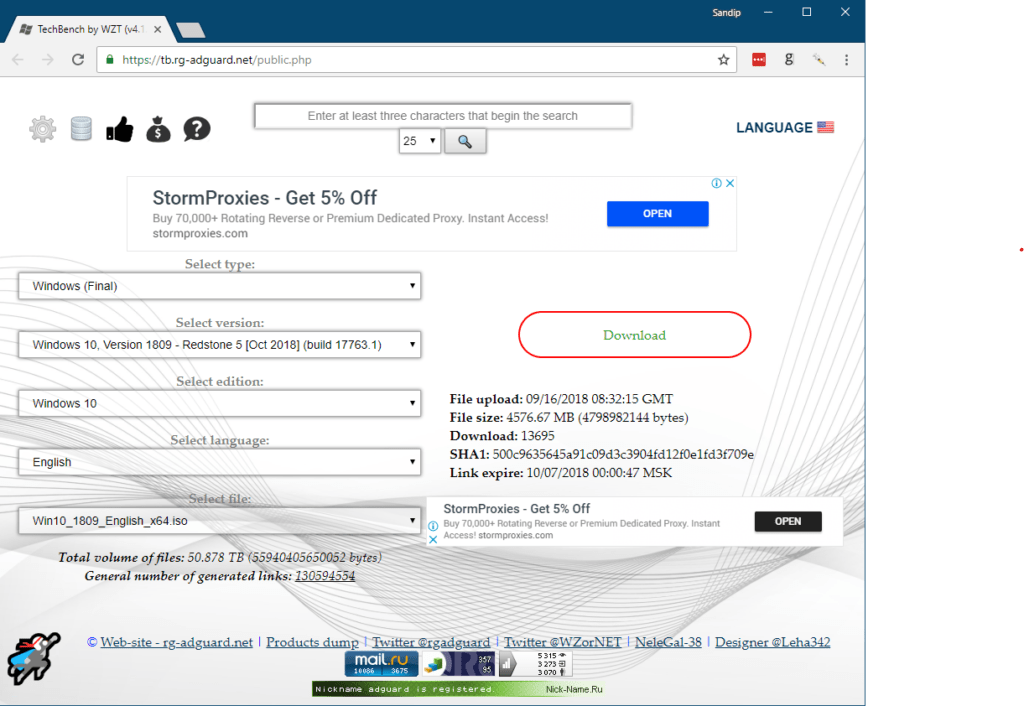The width and height of the screenshot is (1024, 706).
Task: Open the Select type dropdown
Action: click(x=219, y=285)
